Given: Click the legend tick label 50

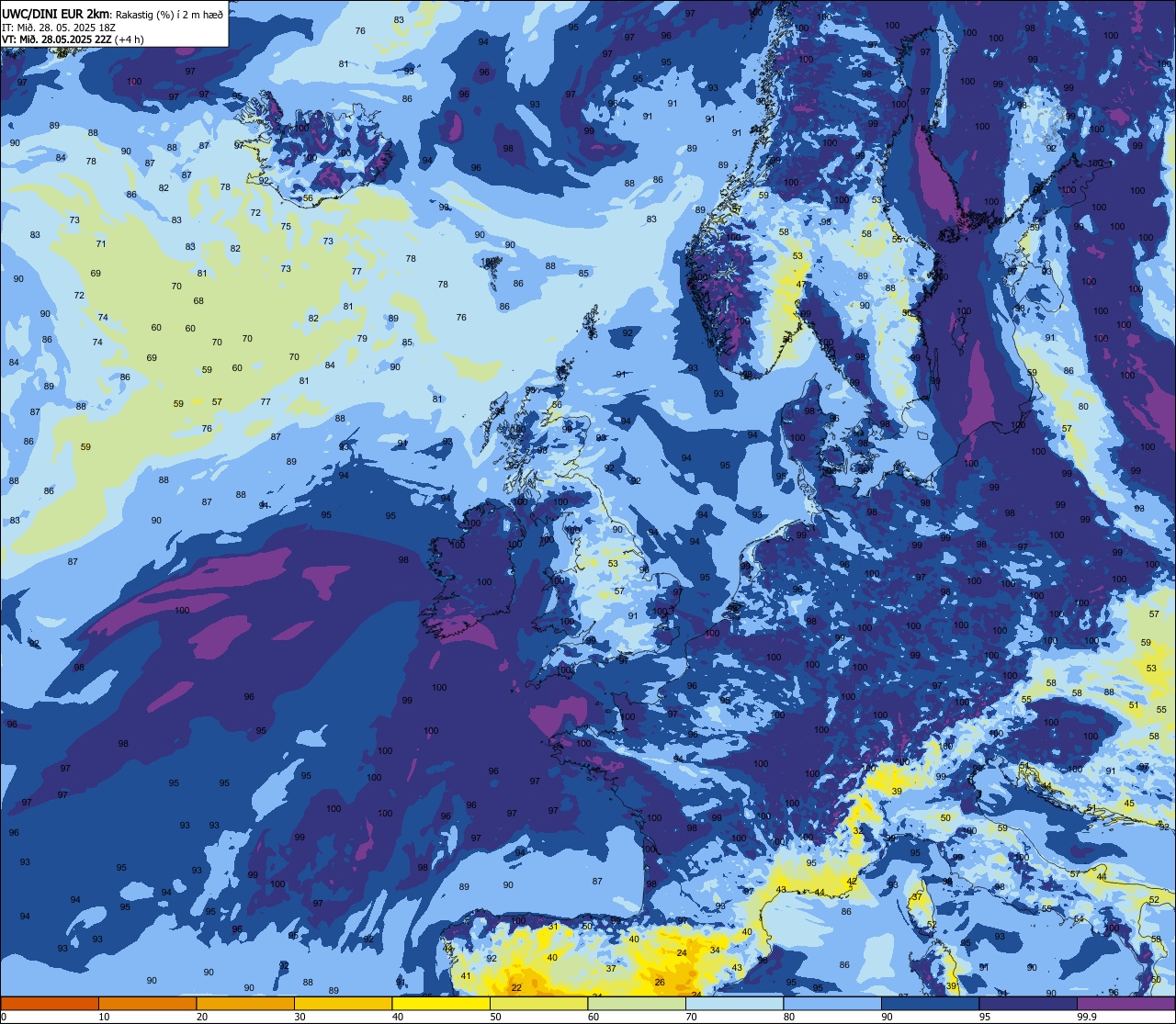Looking at the screenshot, I should [x=495, y=1017].
